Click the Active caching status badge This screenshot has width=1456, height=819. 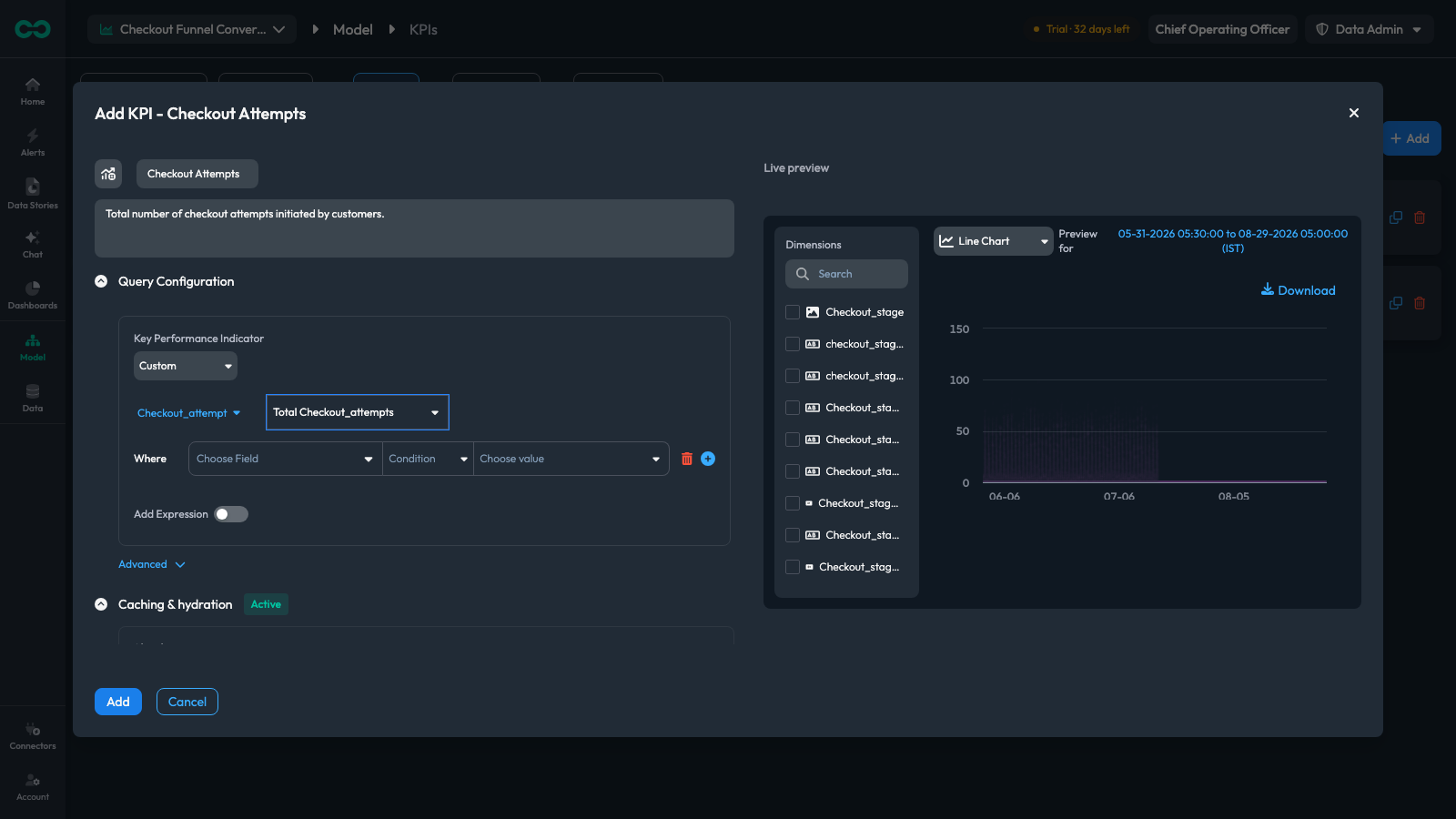pos(266,604)
